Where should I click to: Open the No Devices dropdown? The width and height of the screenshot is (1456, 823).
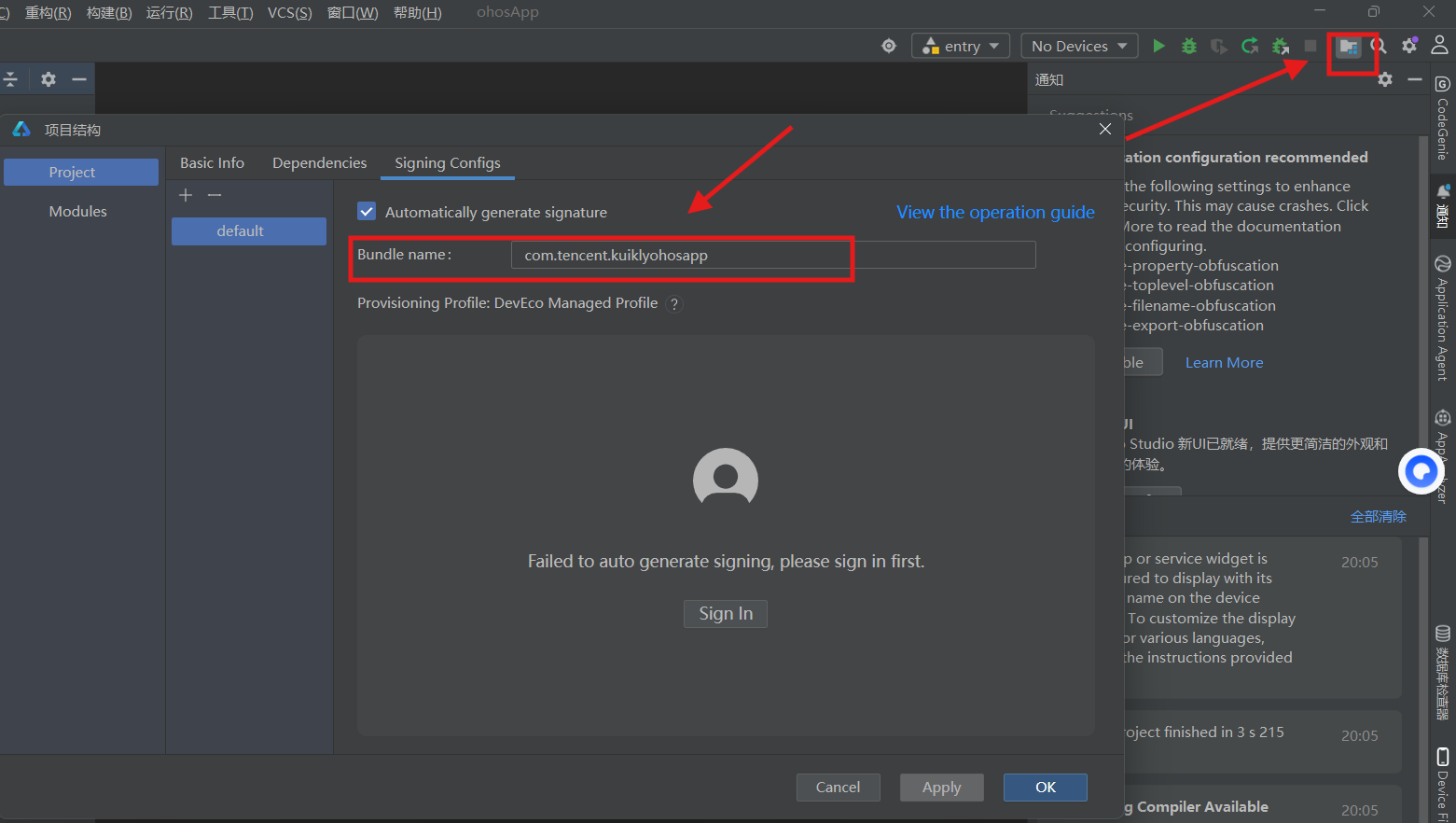click(1079, 46)
